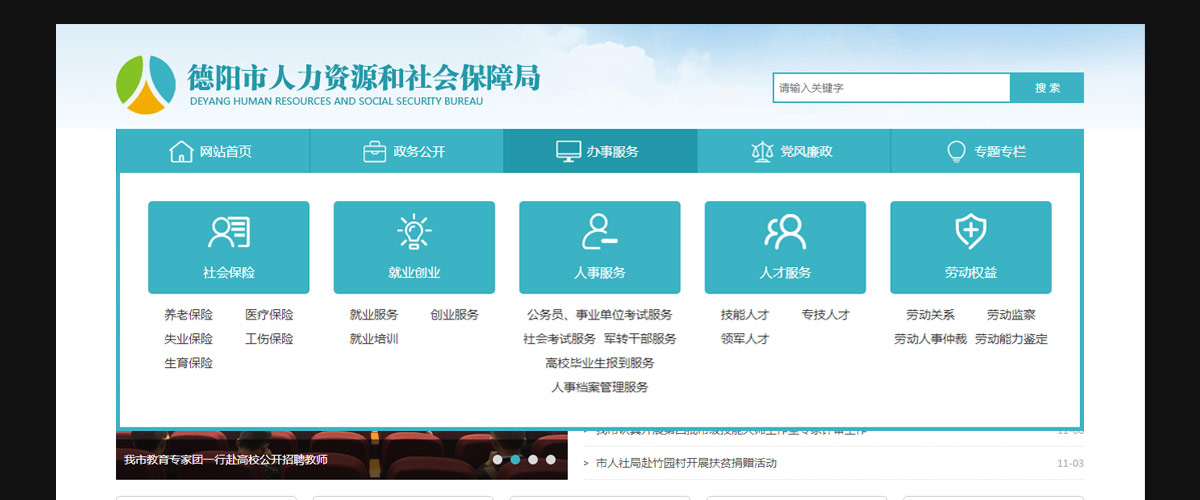Open the 养老保险 link
Screen dimensions: 1200x500
tap(189, 315)
